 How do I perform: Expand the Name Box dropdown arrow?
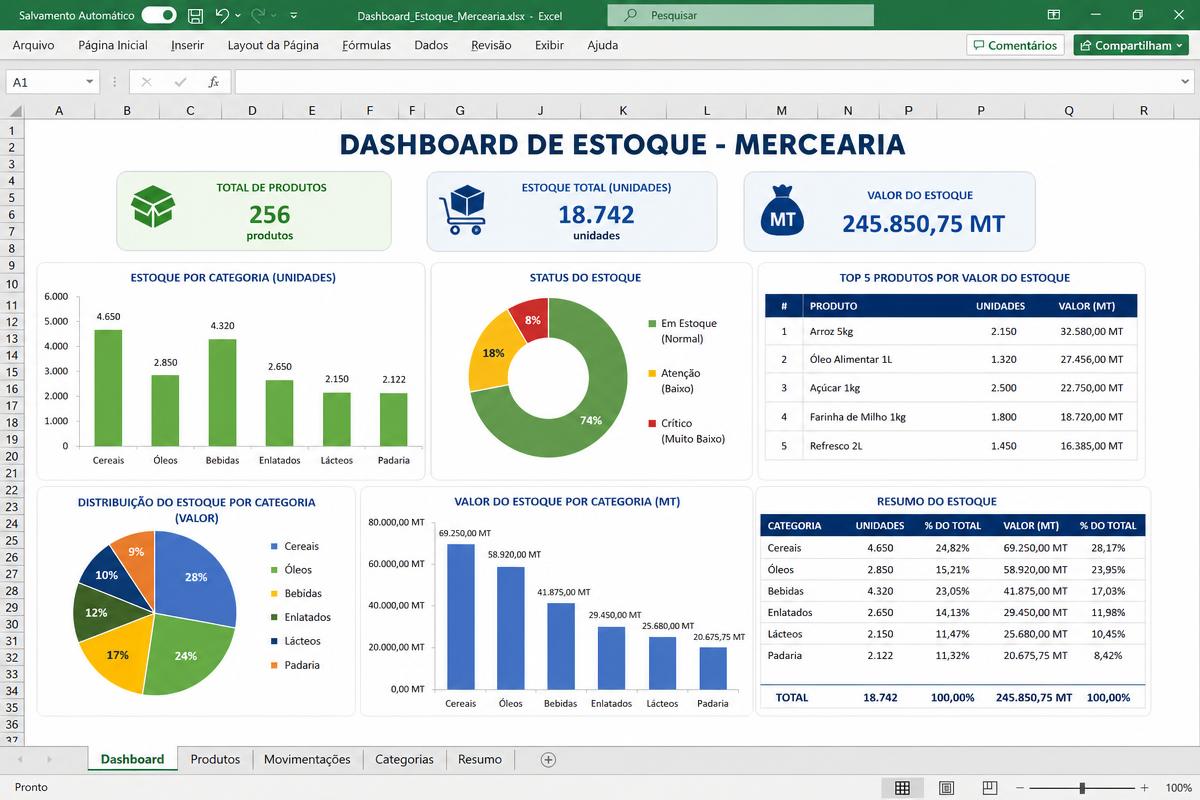click(x=90, y=82)
